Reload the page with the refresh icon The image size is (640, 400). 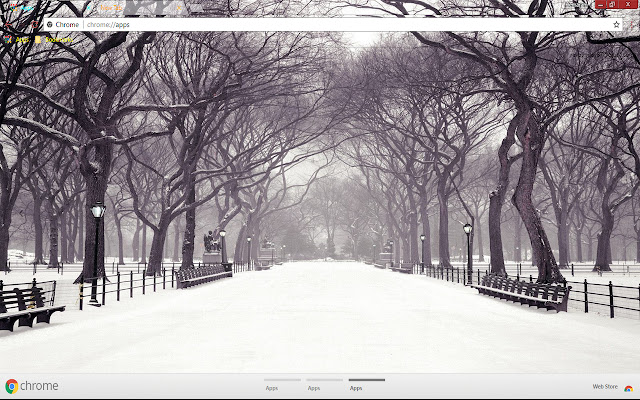(35, 24)
